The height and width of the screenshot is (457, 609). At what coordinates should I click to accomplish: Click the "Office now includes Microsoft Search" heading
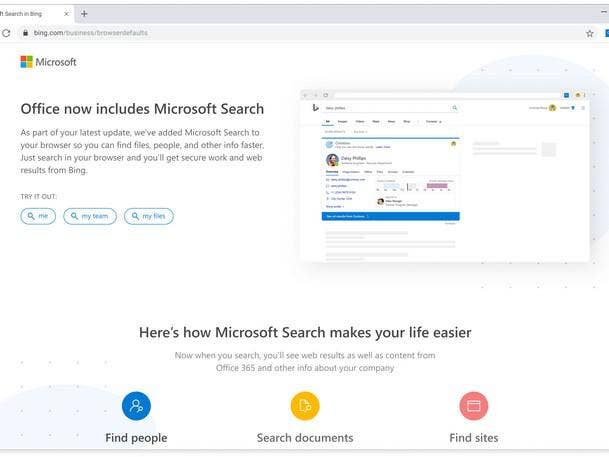(x=142, y=109)
